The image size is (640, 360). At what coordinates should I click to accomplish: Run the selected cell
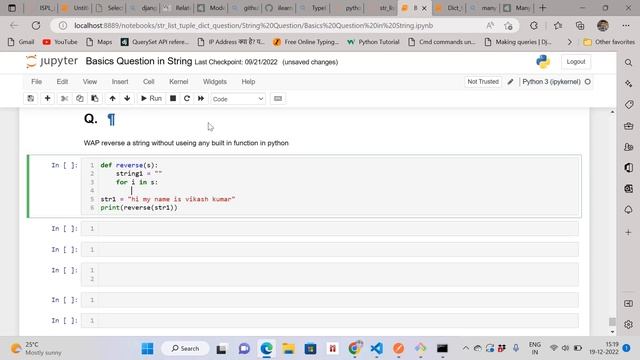click(x=151, y=98)
